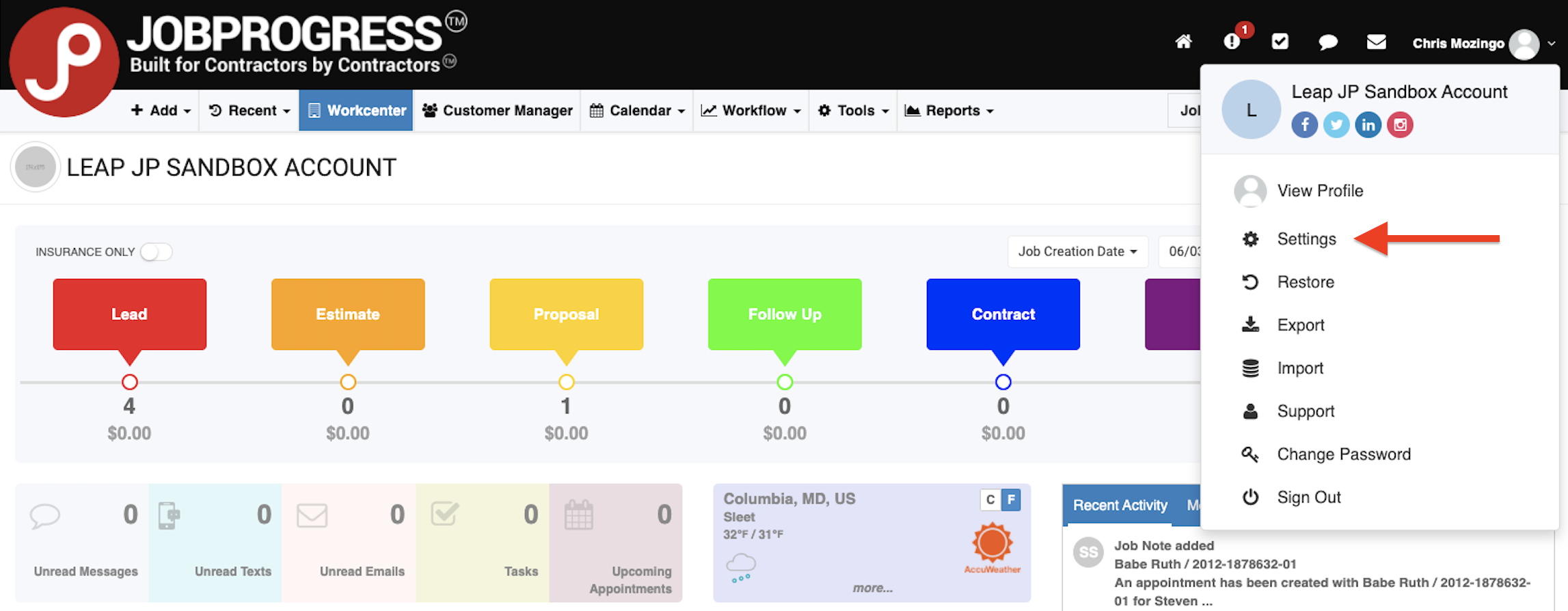Switch to Recent Activity tab
The width and height of the screenshot is (1568, 611).
click(1120, 505)
